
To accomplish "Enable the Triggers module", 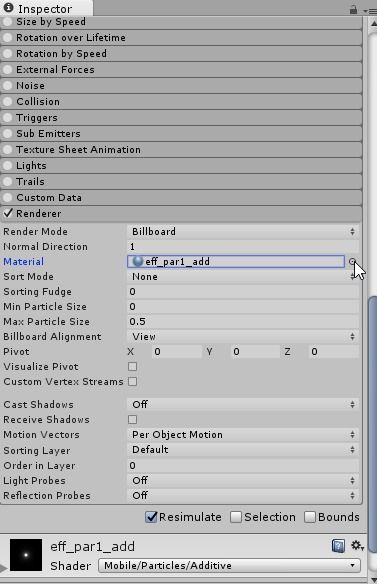I will 7,118.
